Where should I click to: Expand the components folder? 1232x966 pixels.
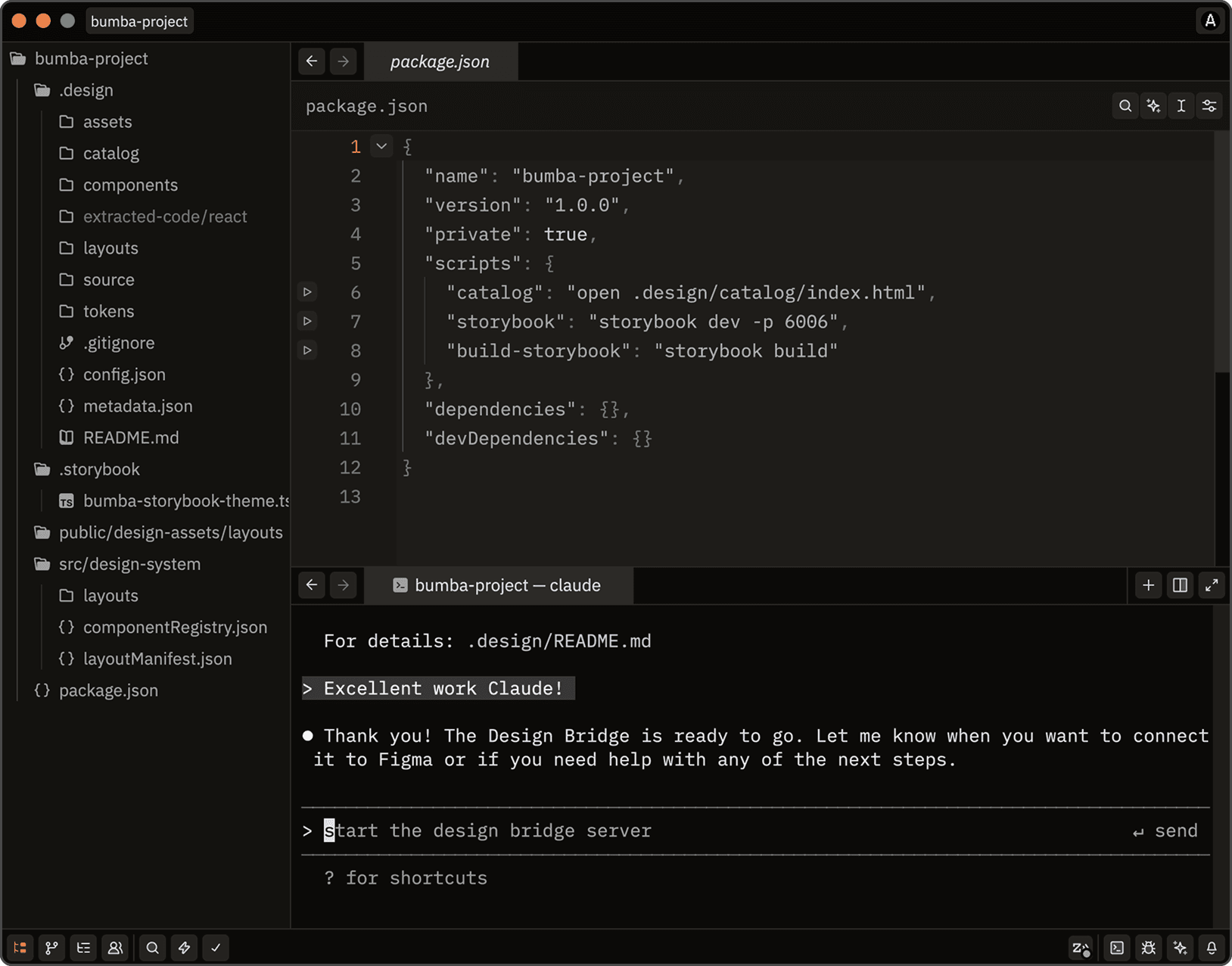[118, 185]
